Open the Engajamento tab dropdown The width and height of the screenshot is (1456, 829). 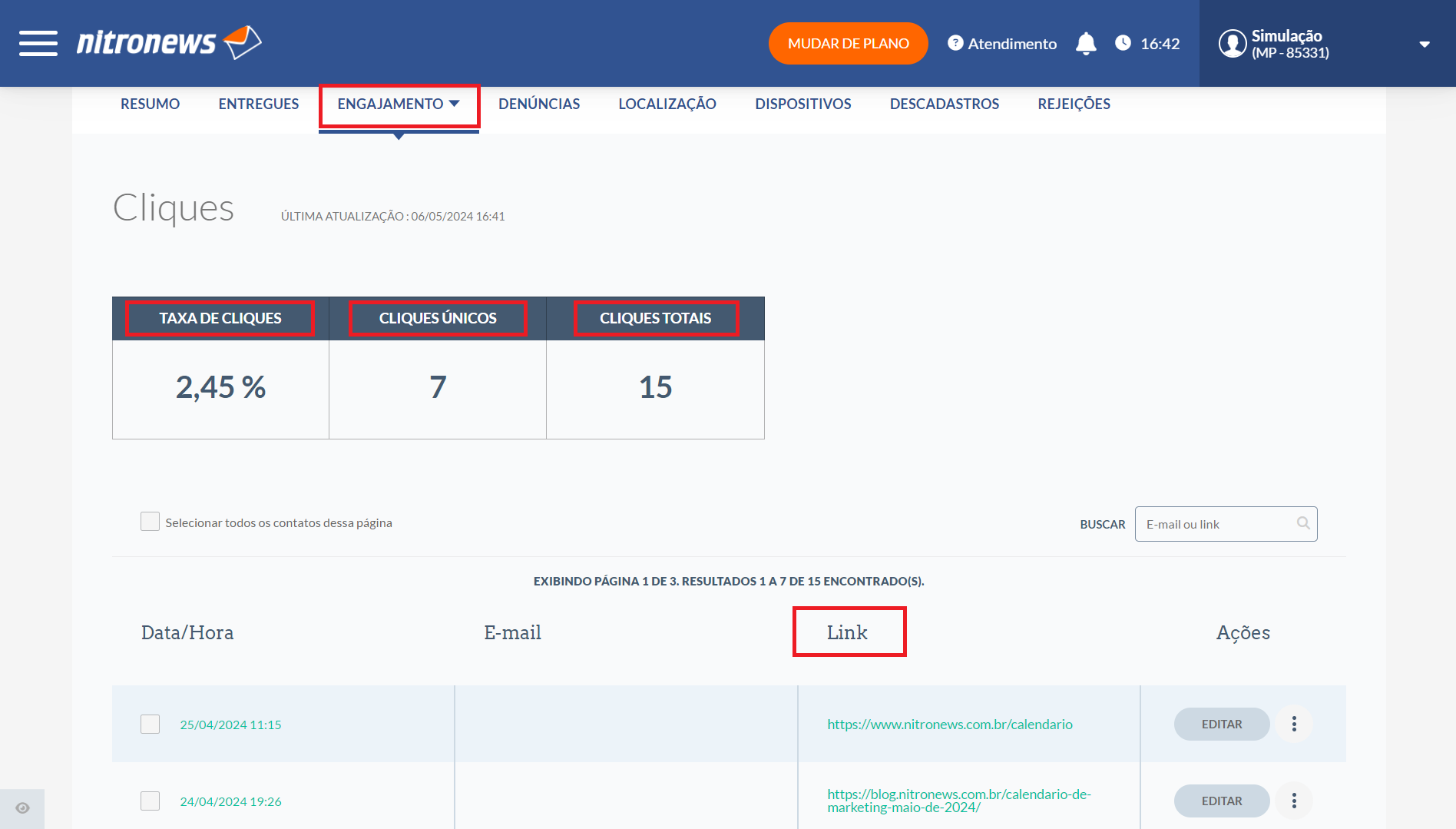(x=399, y=104)
